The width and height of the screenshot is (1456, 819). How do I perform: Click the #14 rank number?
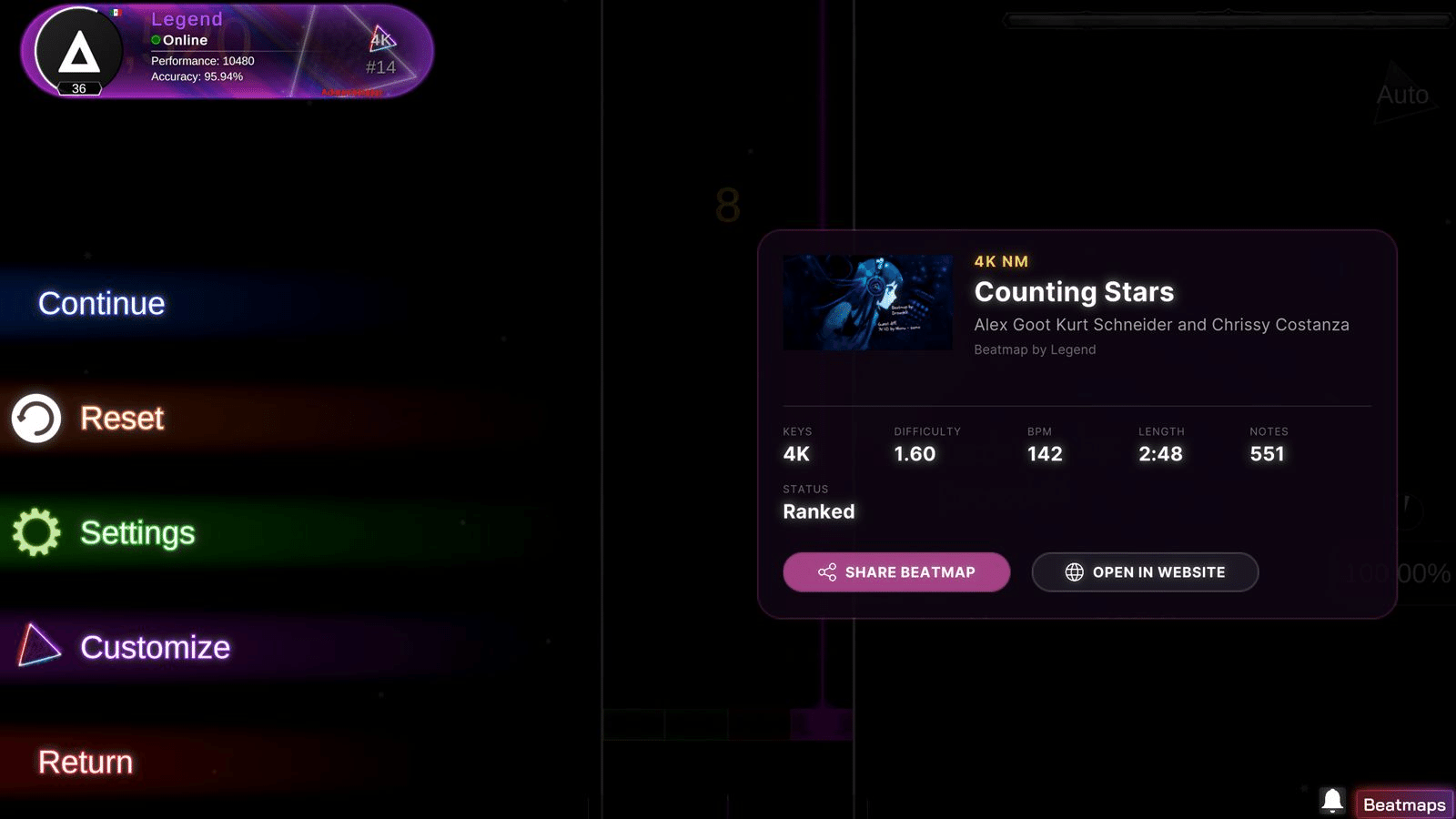[x=380, y=67]
